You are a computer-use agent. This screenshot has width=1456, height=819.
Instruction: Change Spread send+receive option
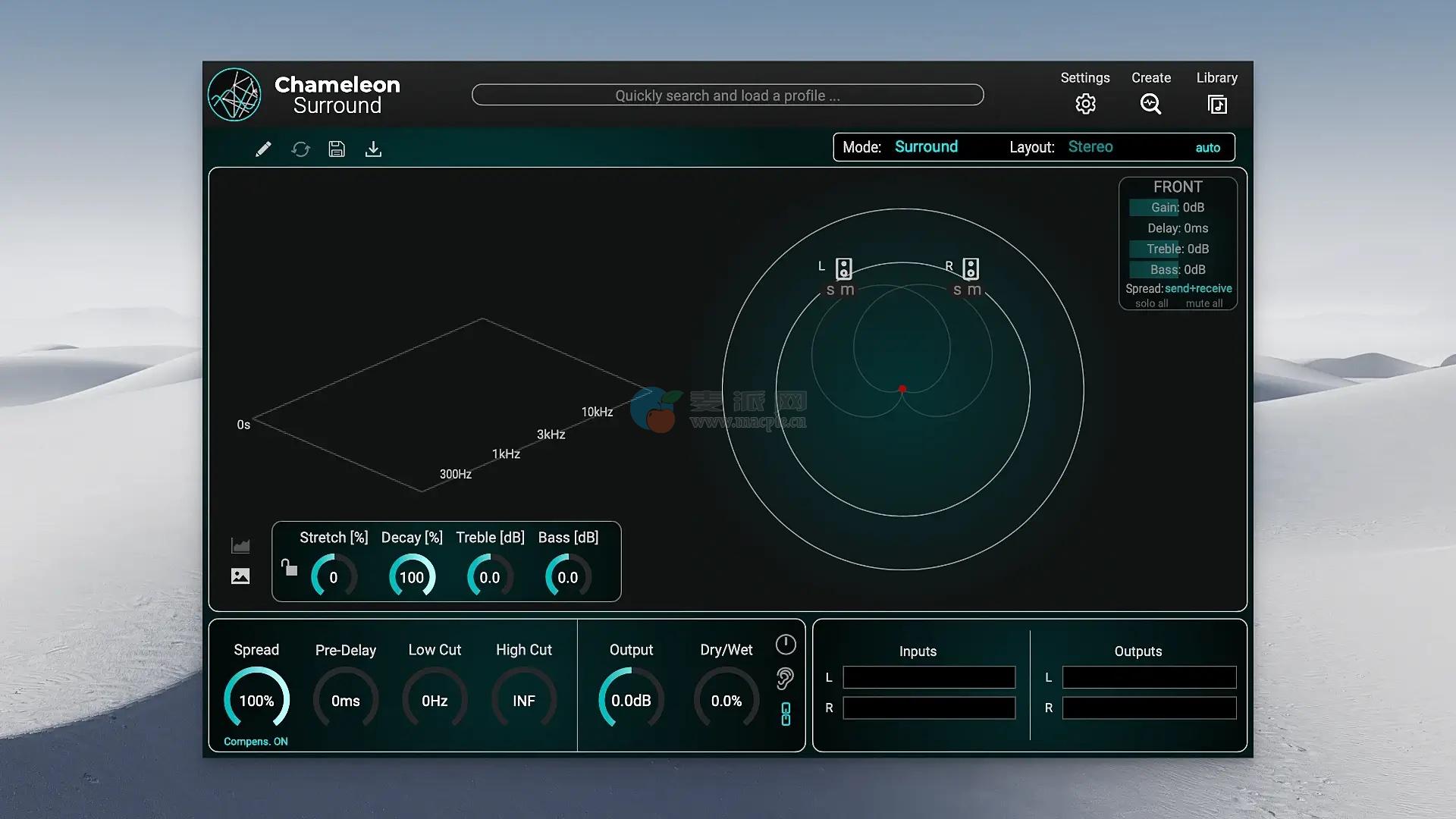point(1197,289)
